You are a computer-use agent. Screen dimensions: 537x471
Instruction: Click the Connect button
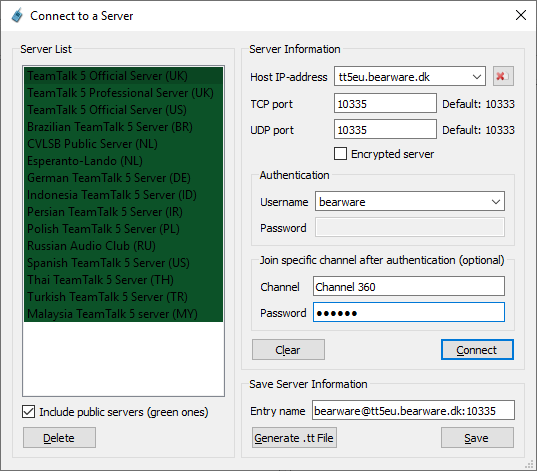[477, 350]
